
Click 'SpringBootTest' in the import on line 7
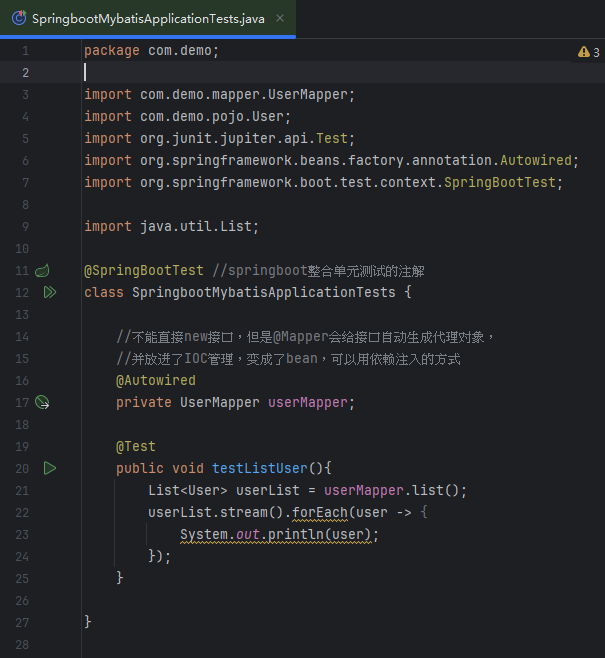click(500, 183)
